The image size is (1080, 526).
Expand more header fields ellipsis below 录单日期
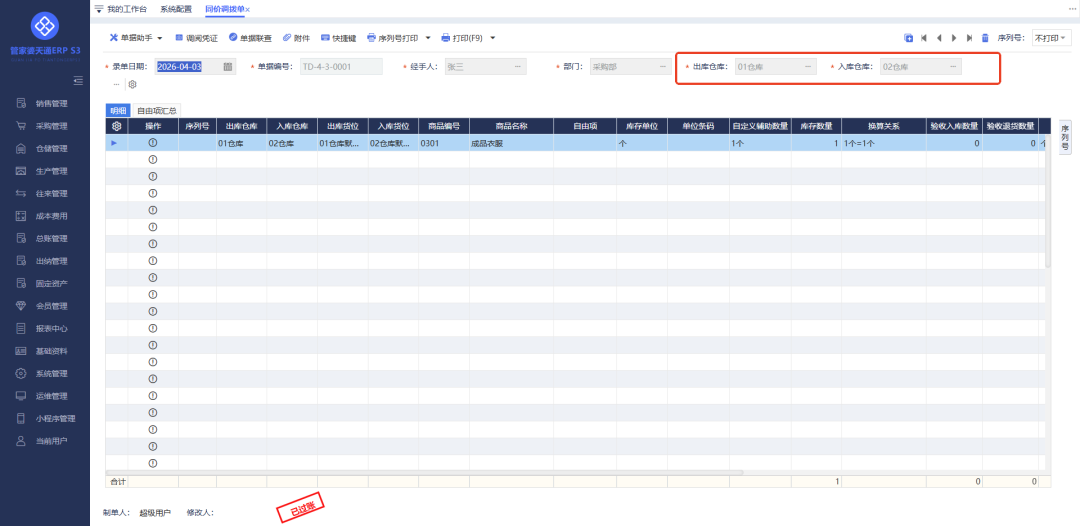[116, 84]
